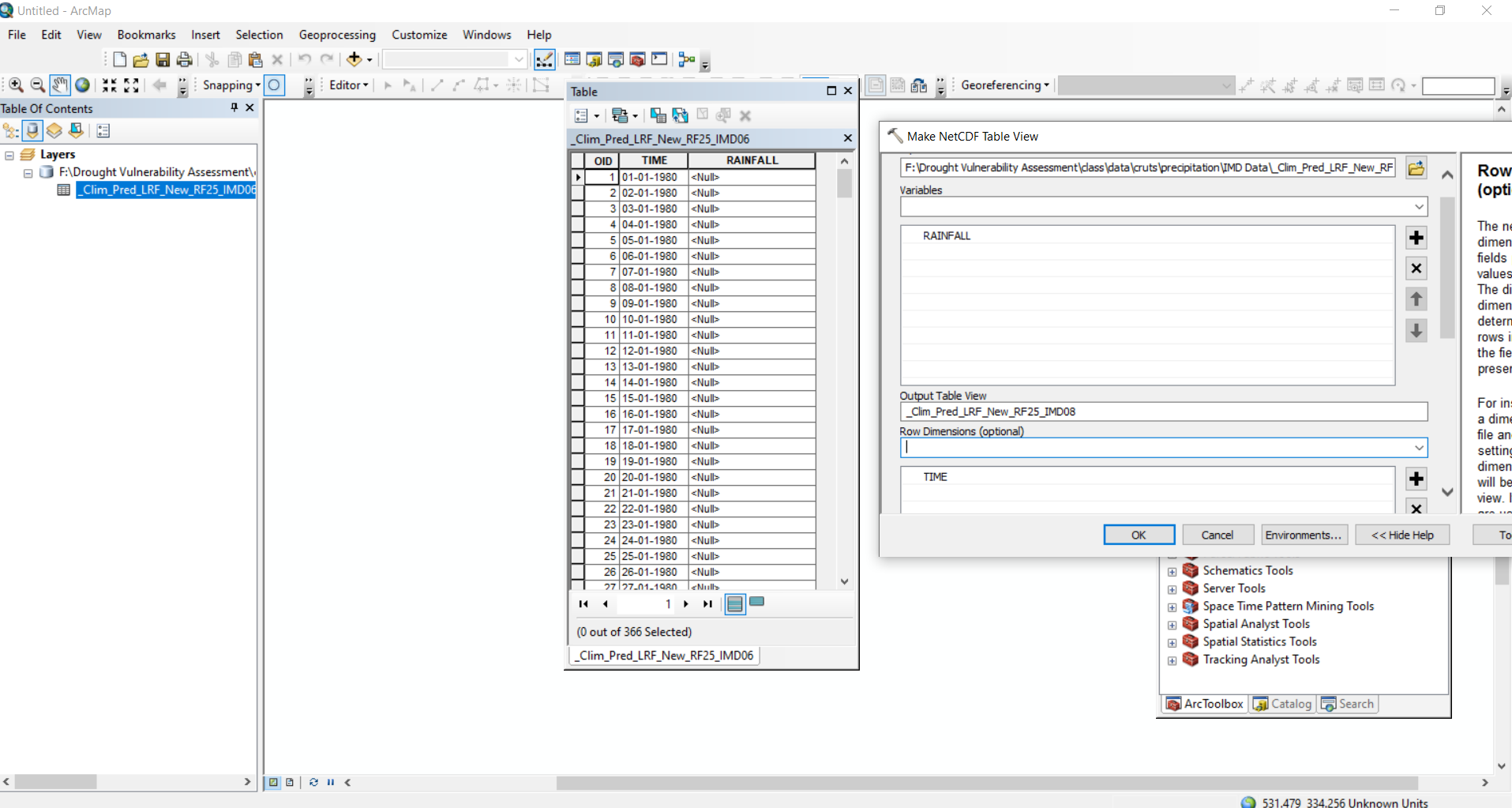Save the map document

pos(163,59)
